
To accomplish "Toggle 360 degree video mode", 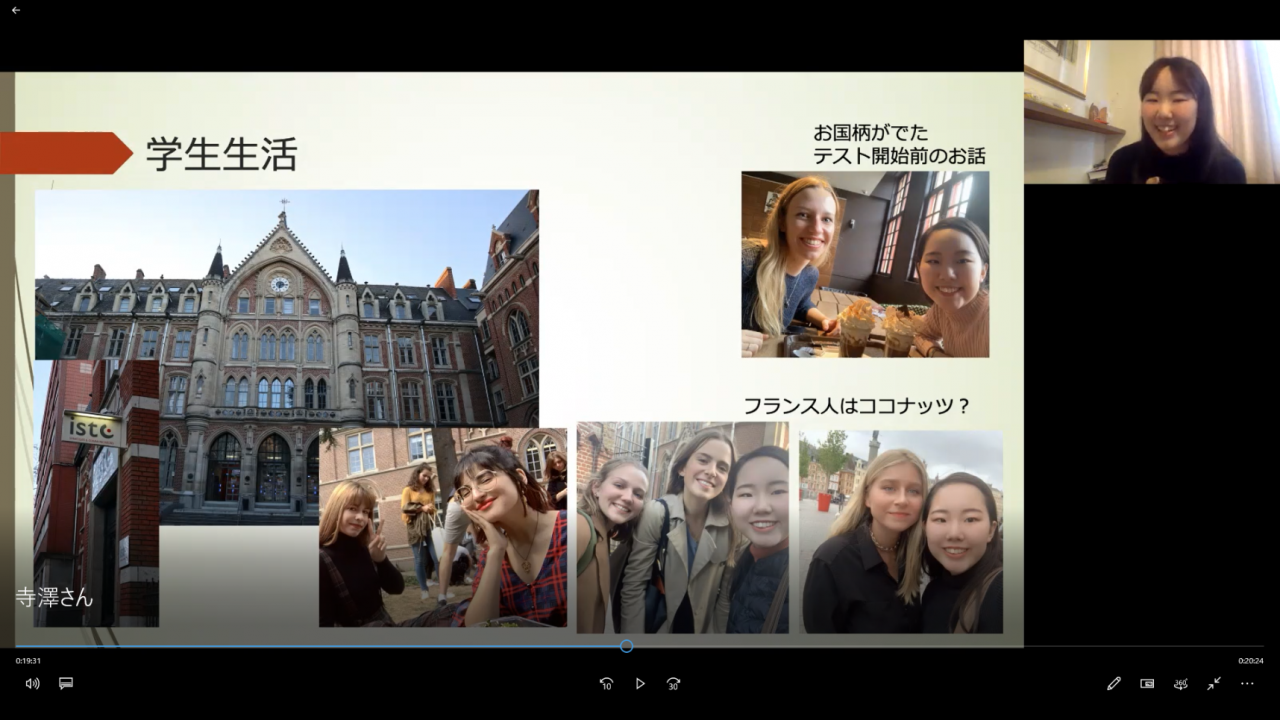I will click(1180, 683).
